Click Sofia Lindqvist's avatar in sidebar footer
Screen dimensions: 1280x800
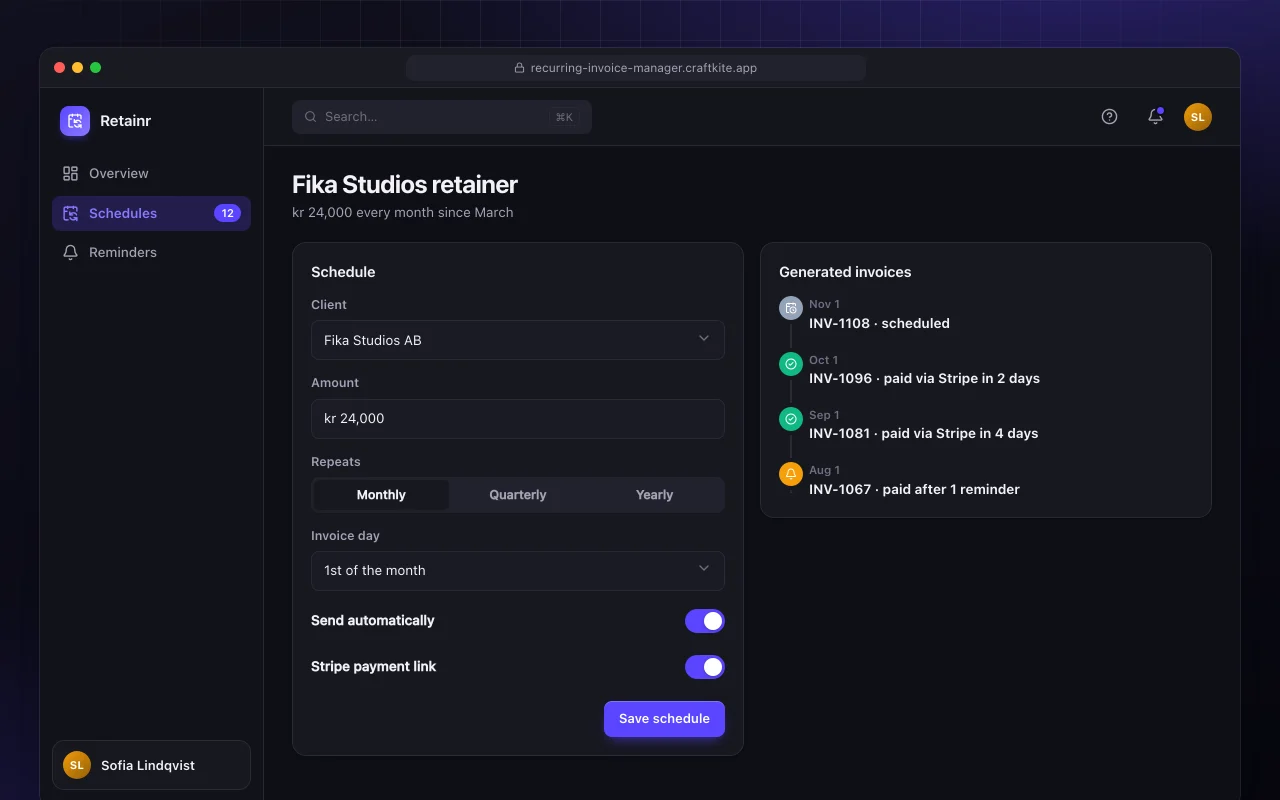[77, 765]
